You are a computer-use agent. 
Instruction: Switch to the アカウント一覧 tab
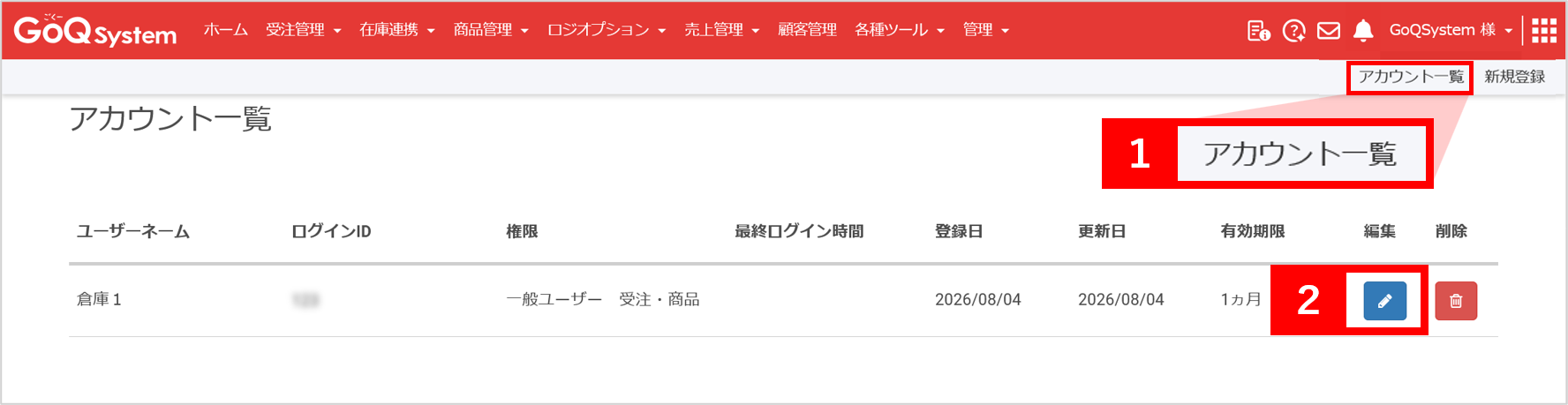[x=1410, y=77]
